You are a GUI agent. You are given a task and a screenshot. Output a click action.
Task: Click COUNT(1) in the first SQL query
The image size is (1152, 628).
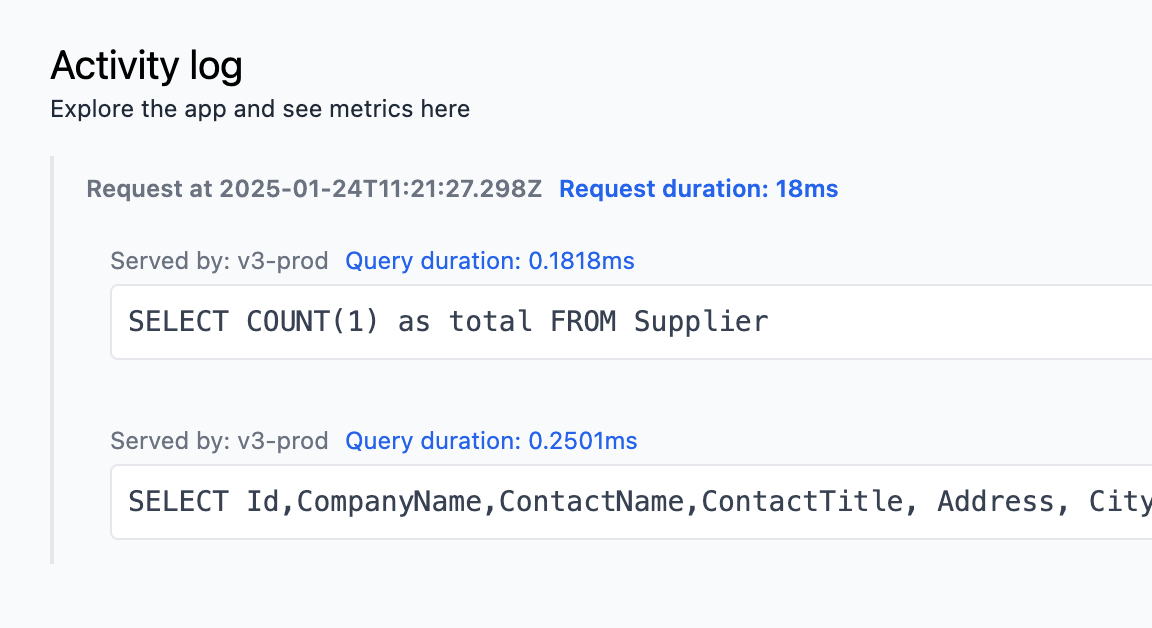pyautogui.click(x=313, y=322)
